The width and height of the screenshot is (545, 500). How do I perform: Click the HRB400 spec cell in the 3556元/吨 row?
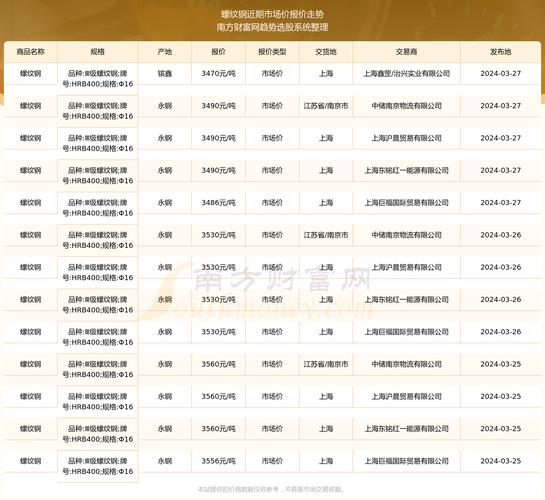98,466
